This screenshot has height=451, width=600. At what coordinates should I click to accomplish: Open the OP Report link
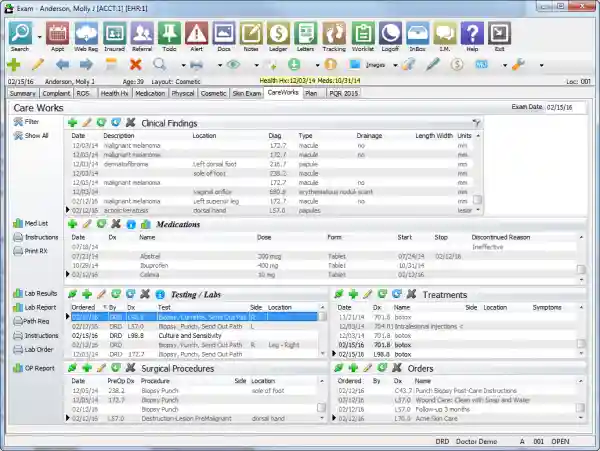pos(34,368)
